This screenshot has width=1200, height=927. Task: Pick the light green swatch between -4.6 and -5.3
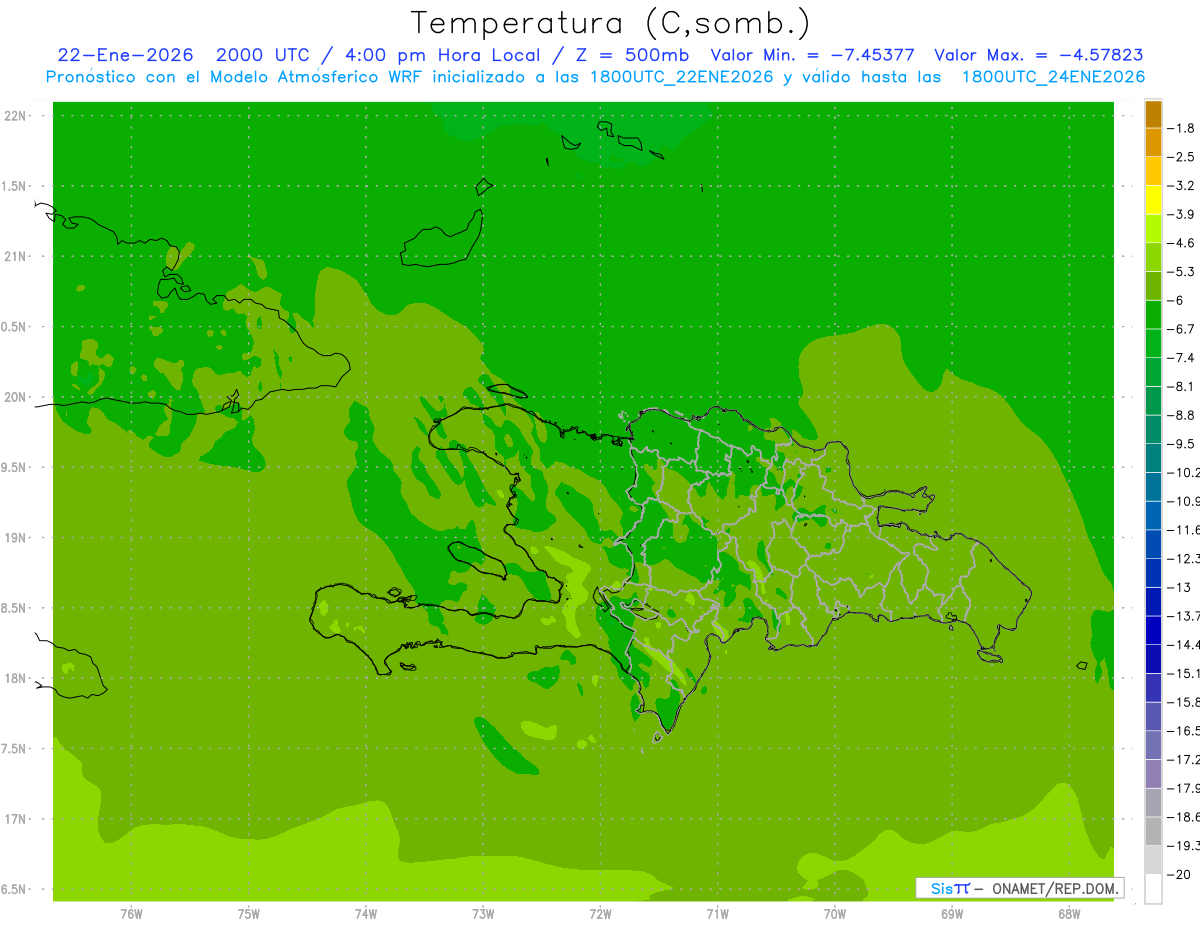(1153, 257)
